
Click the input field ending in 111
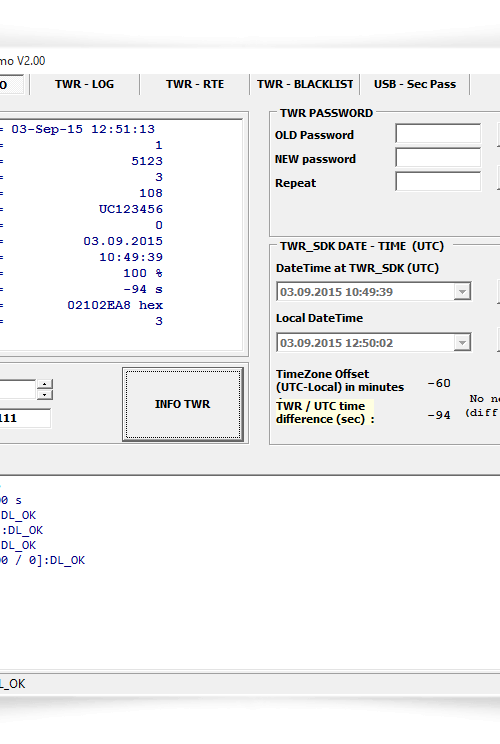pyautogui.click(x=25, y=418)
